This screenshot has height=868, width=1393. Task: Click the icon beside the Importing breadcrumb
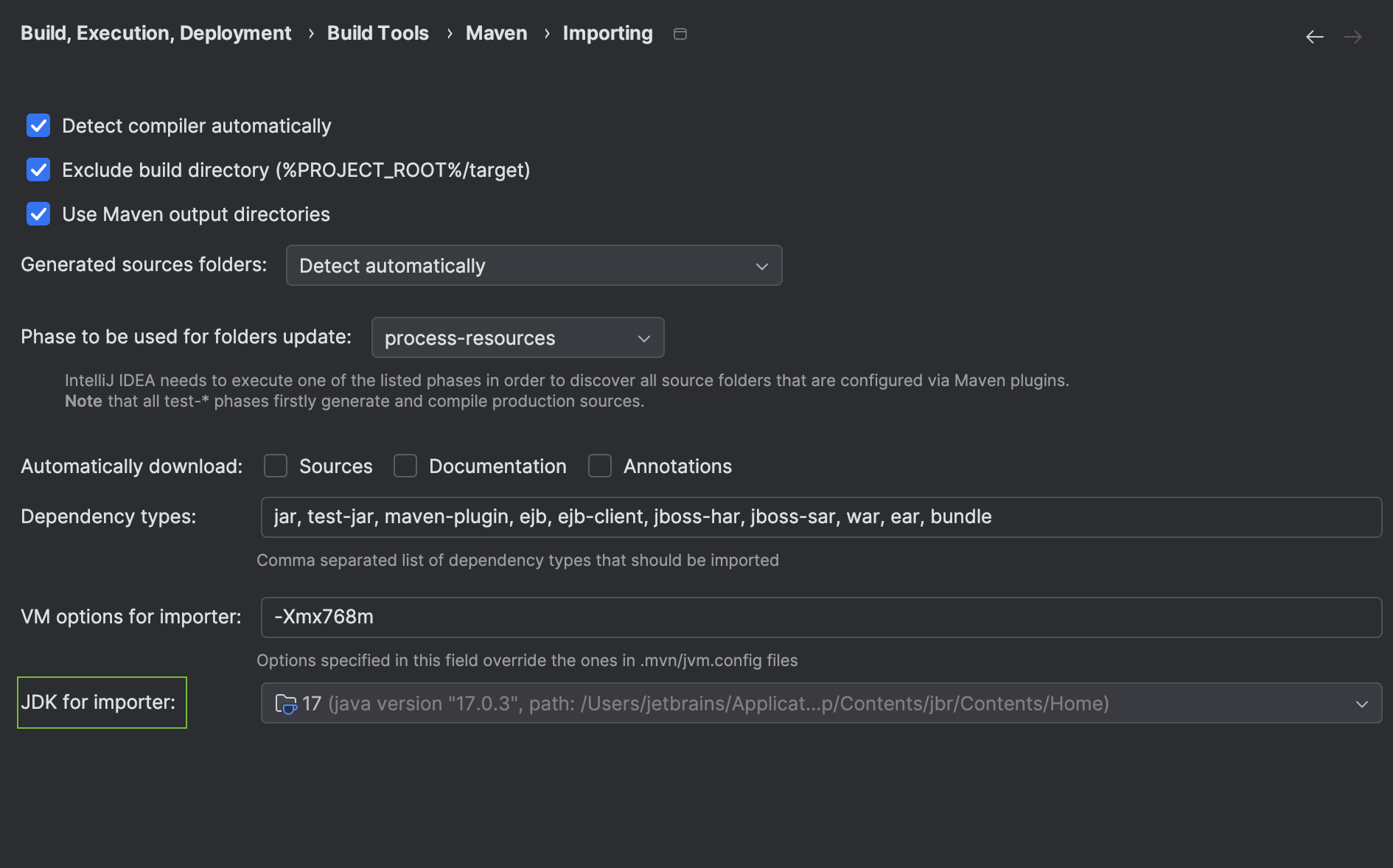(680, 33)
